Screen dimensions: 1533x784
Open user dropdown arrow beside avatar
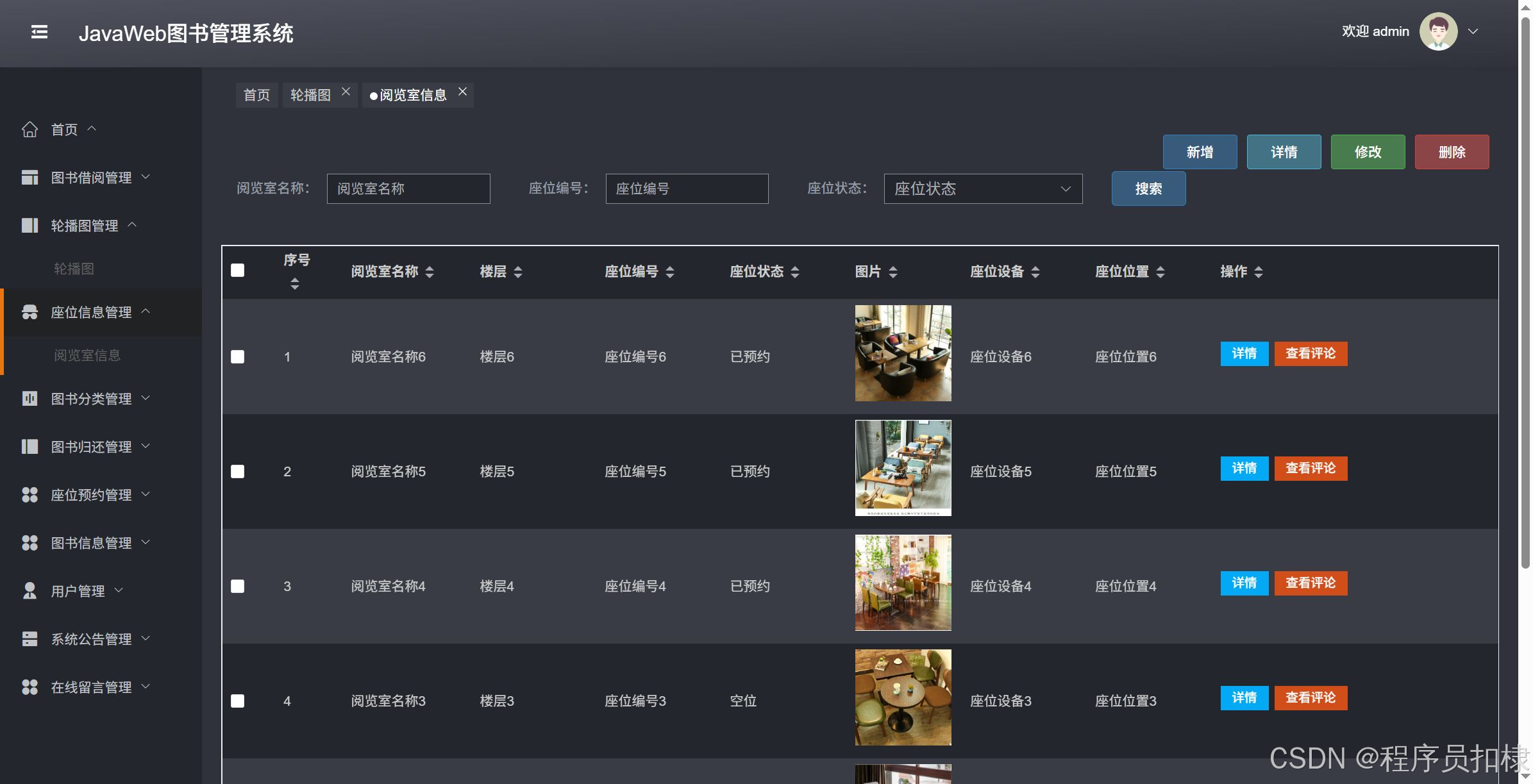[1473, 31]
